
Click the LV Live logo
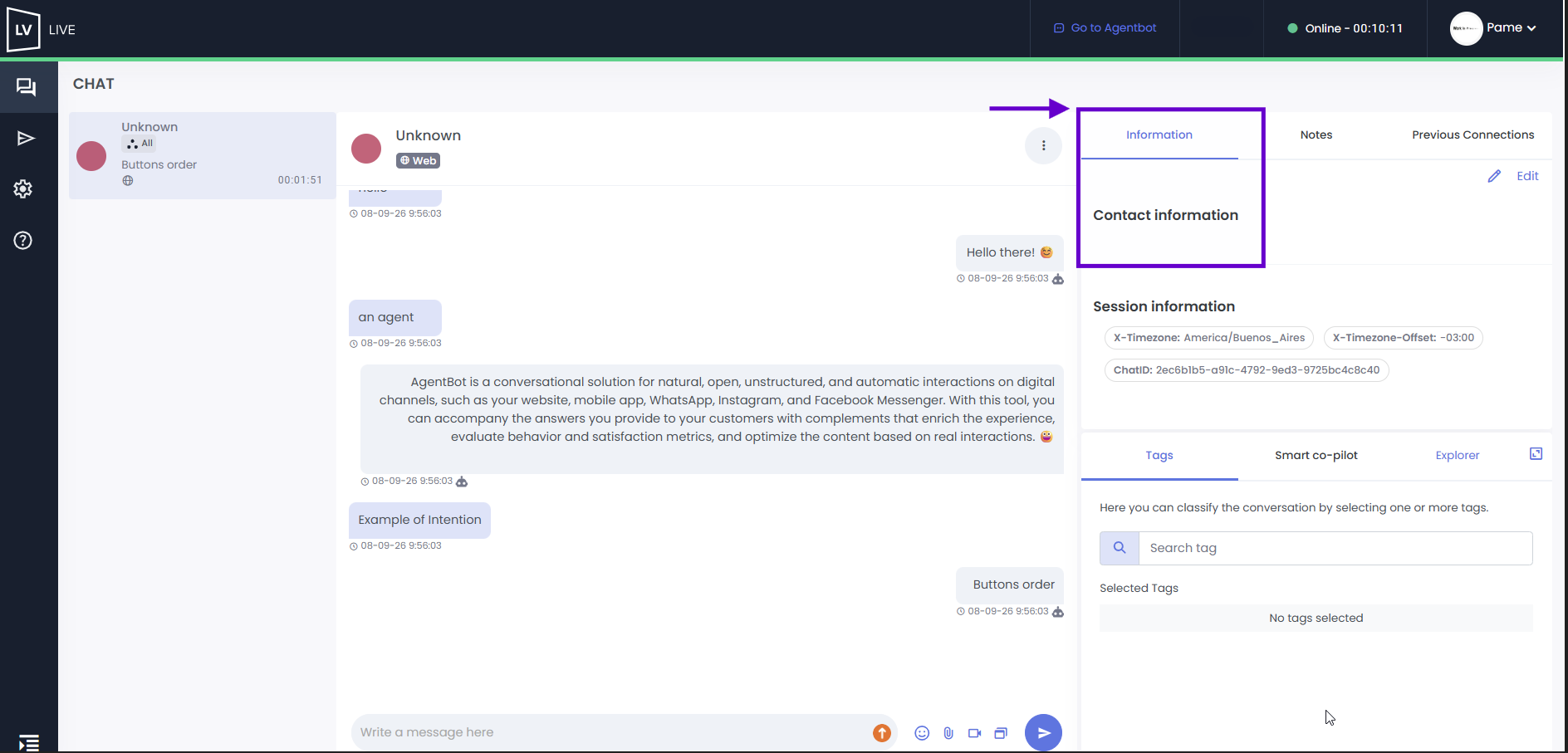tap(23, 30)
